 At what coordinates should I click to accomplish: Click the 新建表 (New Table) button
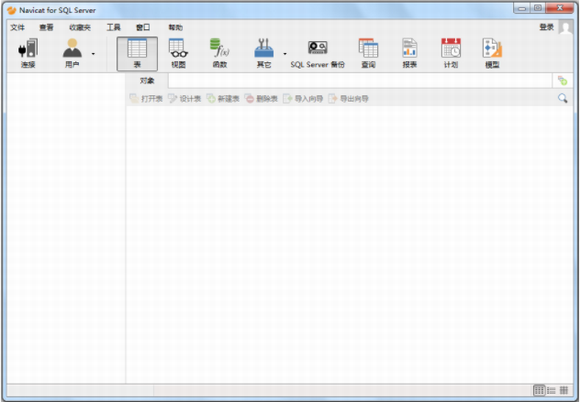[x=223, y=98]
